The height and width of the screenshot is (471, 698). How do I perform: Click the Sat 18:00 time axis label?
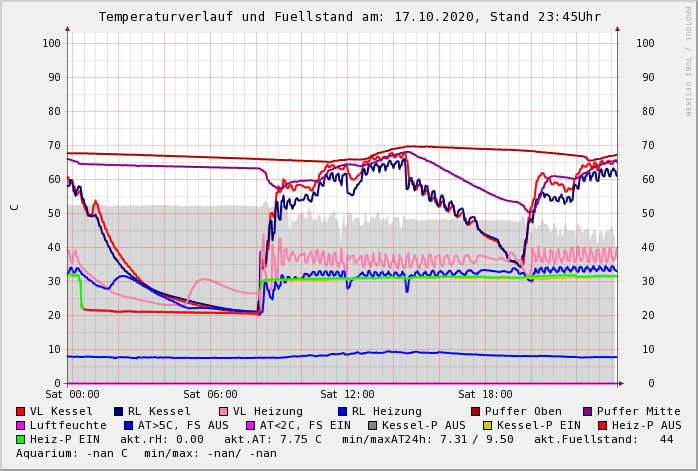[x=485, y=395]
